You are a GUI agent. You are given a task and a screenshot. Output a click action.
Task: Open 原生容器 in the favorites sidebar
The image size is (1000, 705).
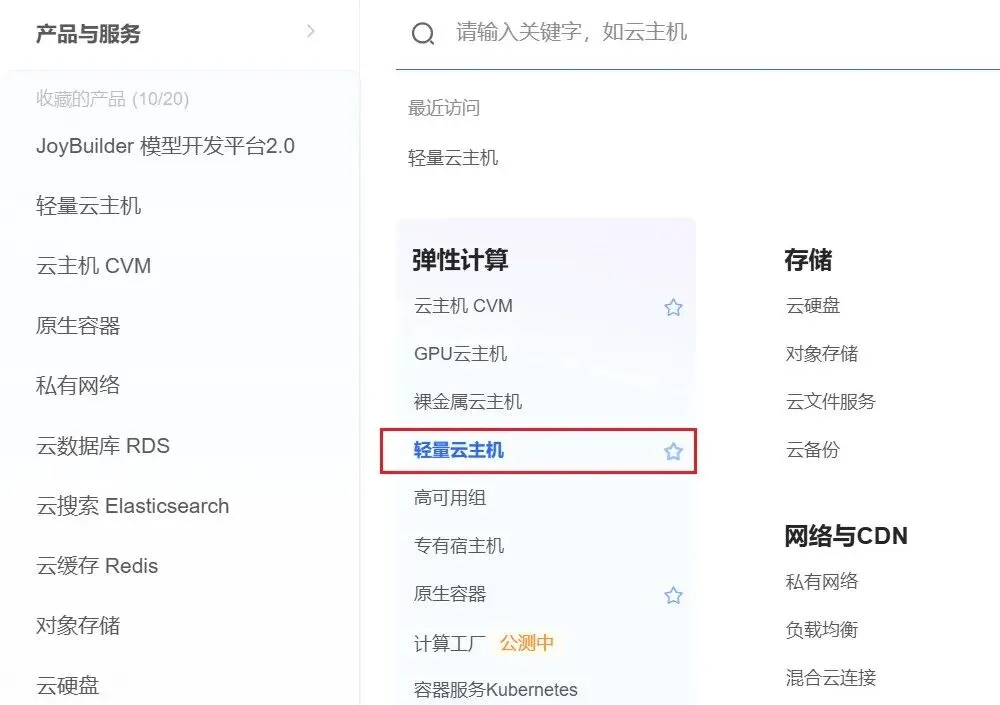point(78,326)
